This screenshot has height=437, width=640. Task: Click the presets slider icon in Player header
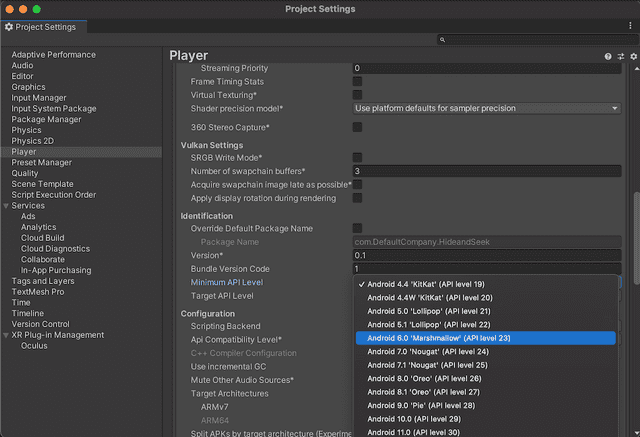[620, 57]
